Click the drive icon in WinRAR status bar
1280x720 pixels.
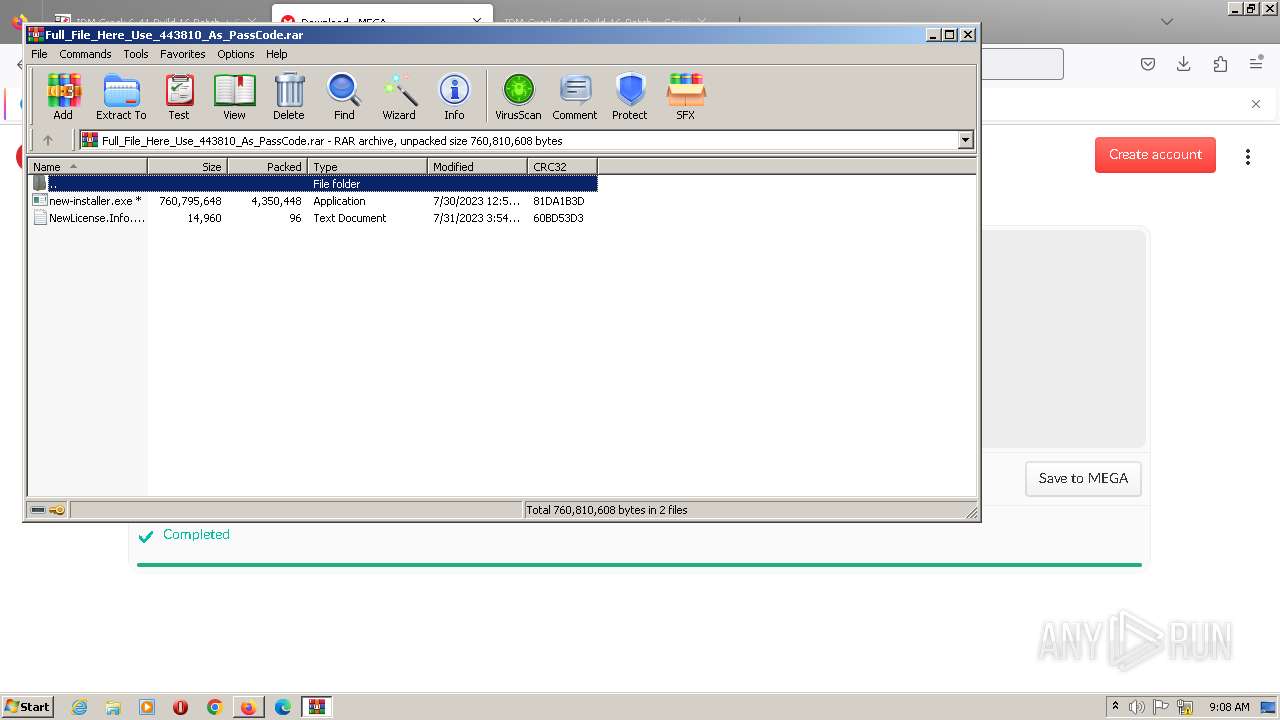pyautogui.click(x=38, y=510)
